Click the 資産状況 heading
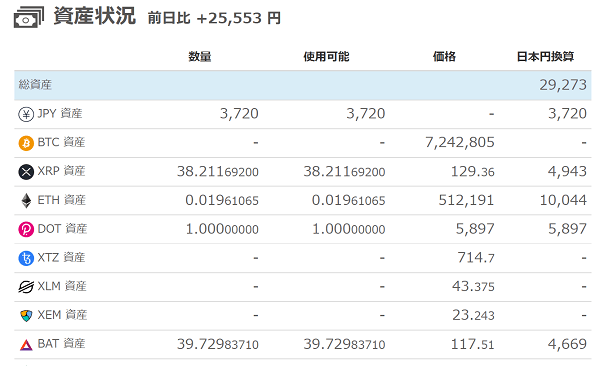This screenshot has width=600, height=366. tap(95, 16)
